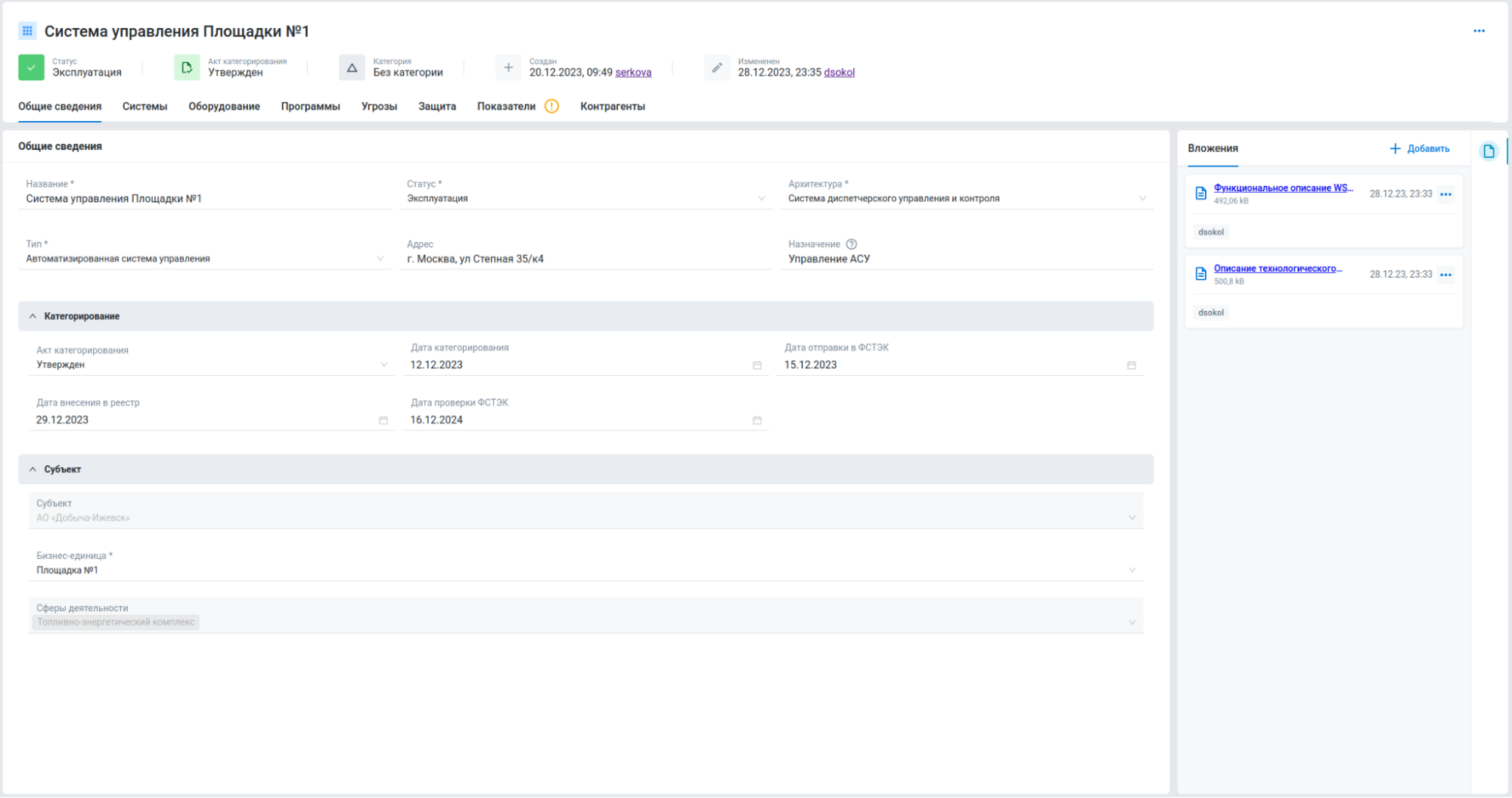This screenshot has width=1512, height=798.
Task: Click the triangle category icon
Action: [x=352, y=67]
